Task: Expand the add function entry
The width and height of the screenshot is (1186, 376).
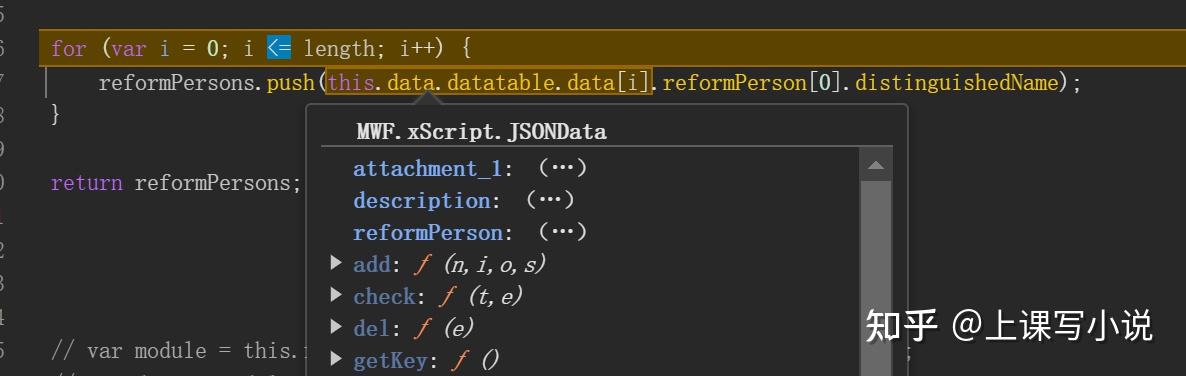Action: tap(337, 263)
